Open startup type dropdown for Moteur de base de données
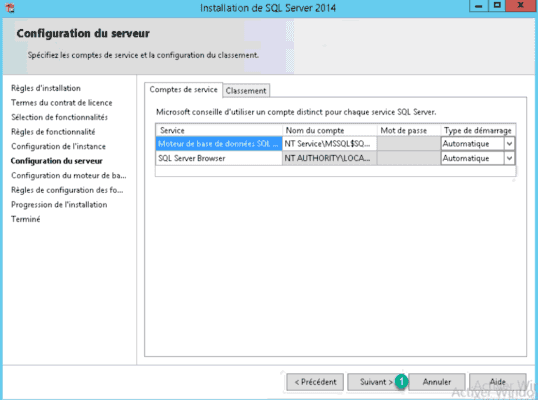Image resolution: width=538 pixels, height=400 pixels. tap(510, 144)
